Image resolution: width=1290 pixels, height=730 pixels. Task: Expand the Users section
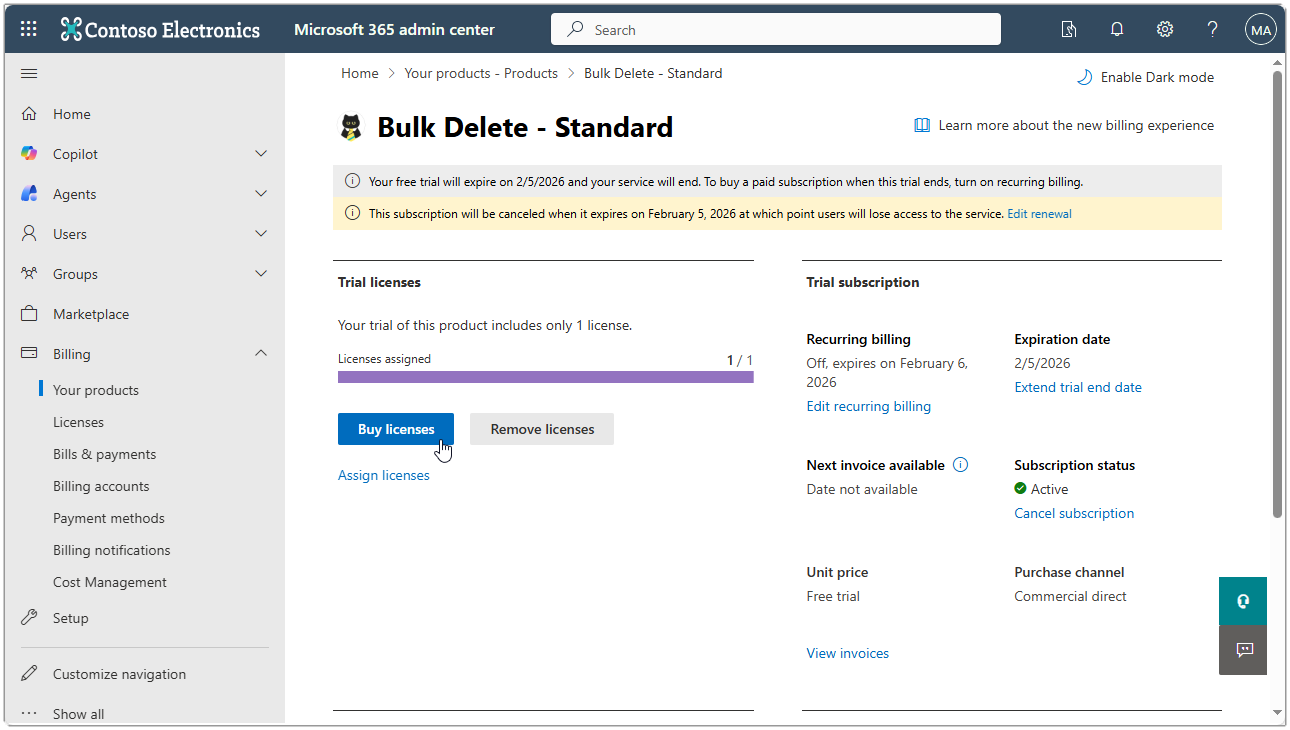click(260, 233)
